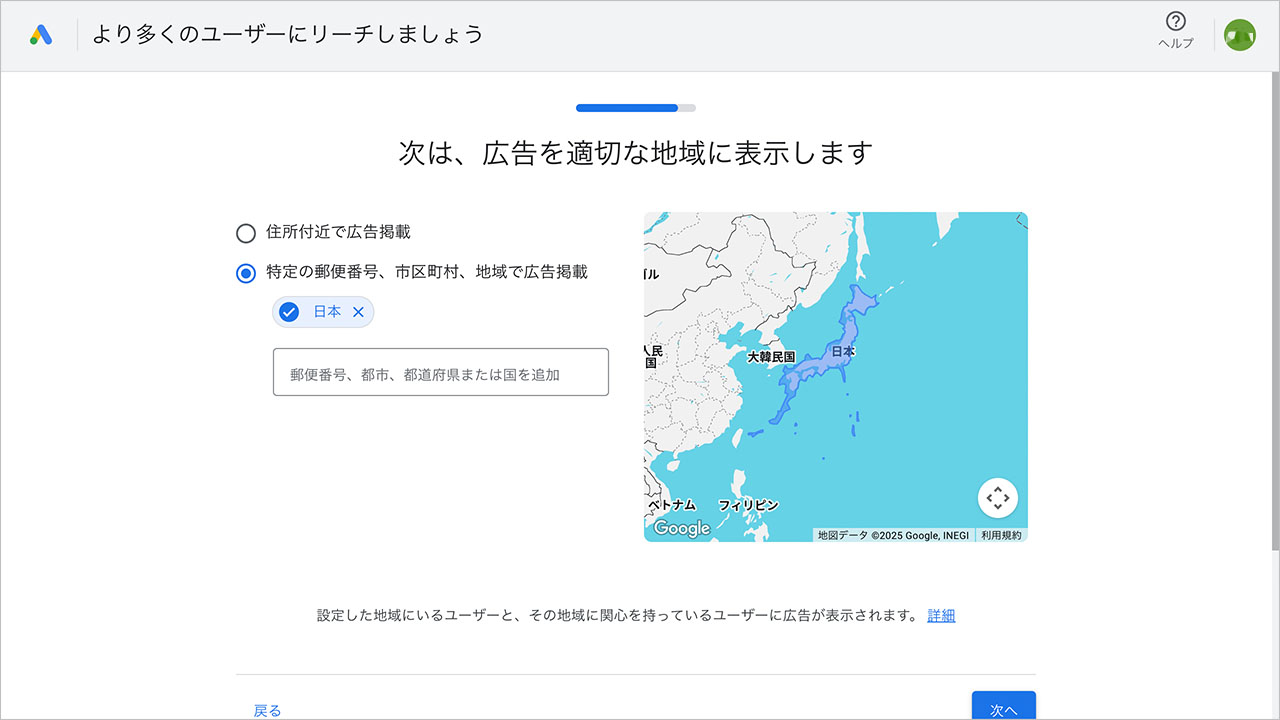Click the postal code and city input field
The width and height of the screenshot is (1280, 720).
(x=440, y=371)
